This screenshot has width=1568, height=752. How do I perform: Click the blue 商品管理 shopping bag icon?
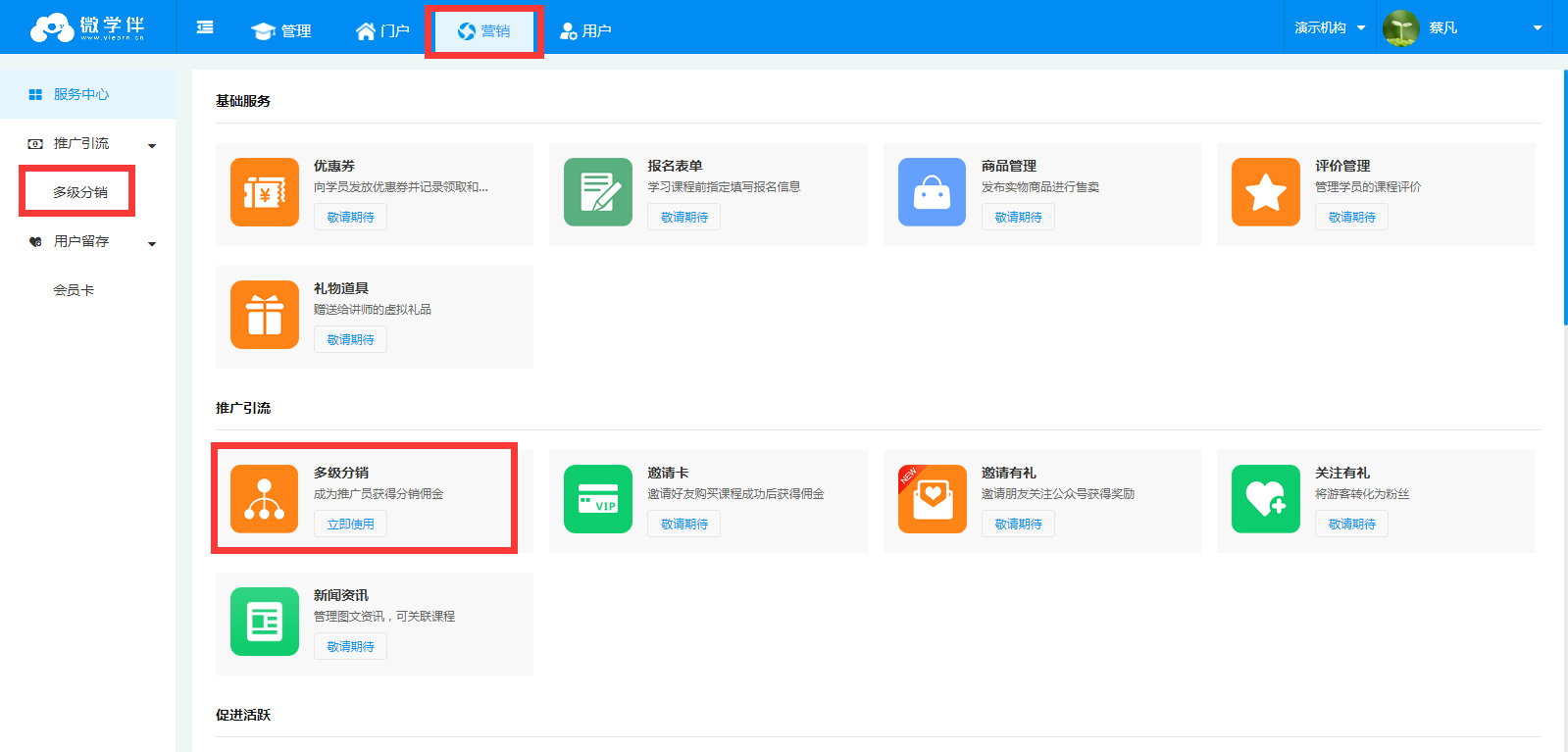click(932, 192)
